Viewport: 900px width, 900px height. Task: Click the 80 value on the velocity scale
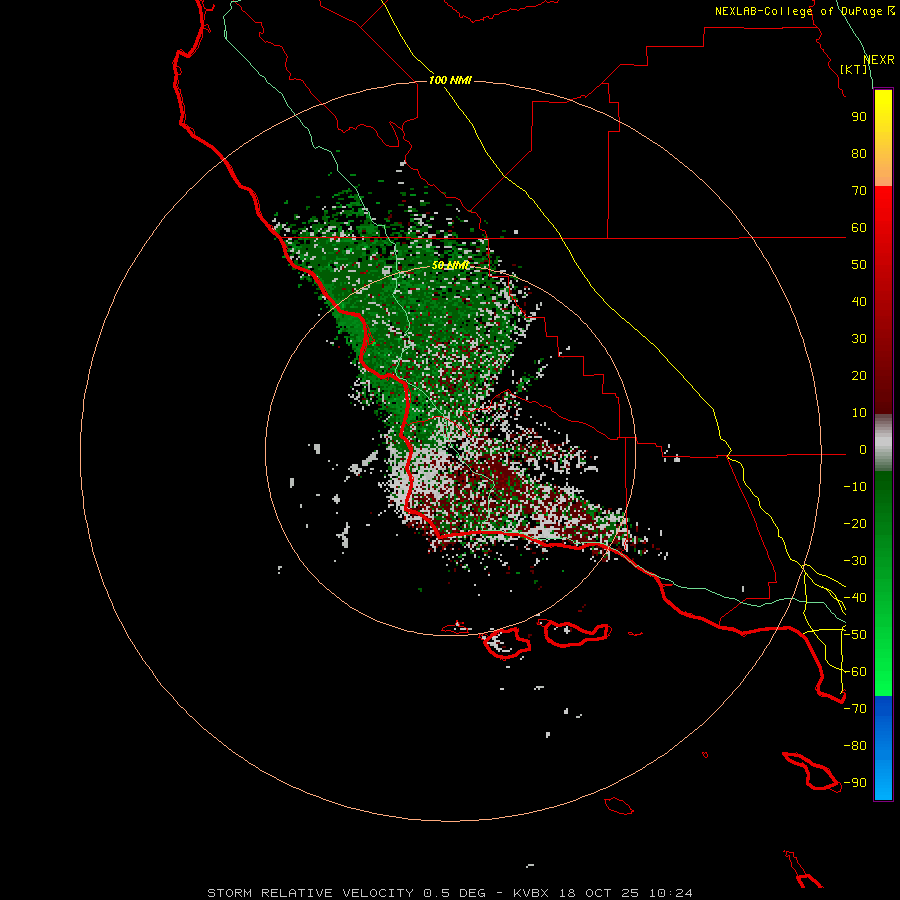click(x=859, y=153)
